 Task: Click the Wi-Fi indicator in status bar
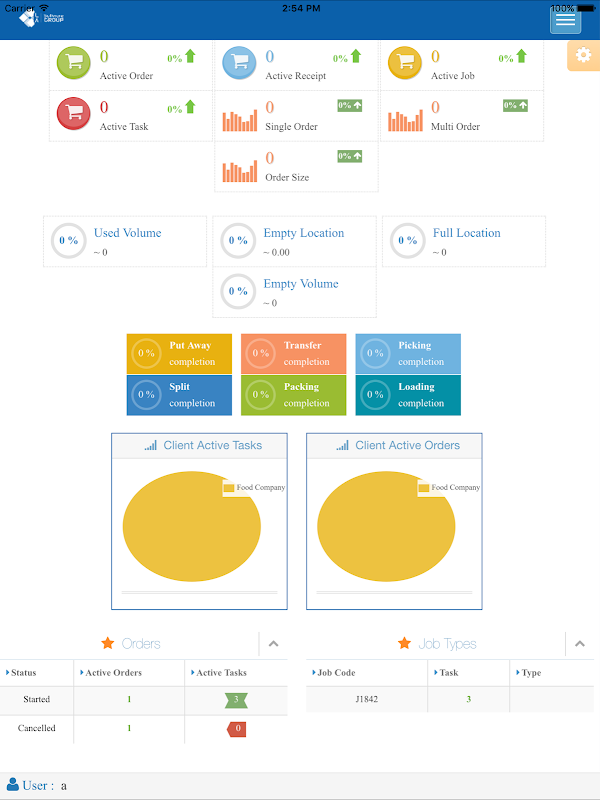(x=44, y=8)
